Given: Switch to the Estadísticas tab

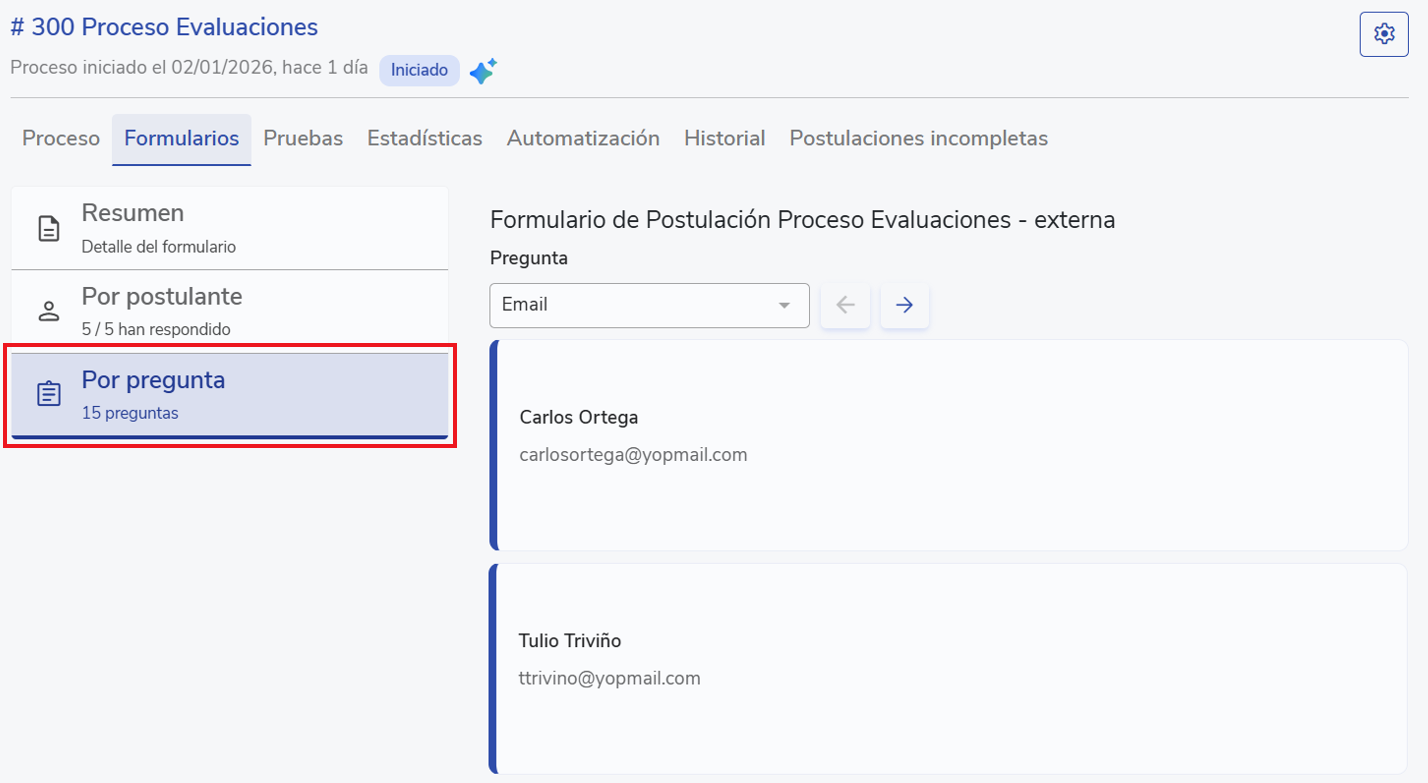Looking at the screenshot, I should pos(424,139).
